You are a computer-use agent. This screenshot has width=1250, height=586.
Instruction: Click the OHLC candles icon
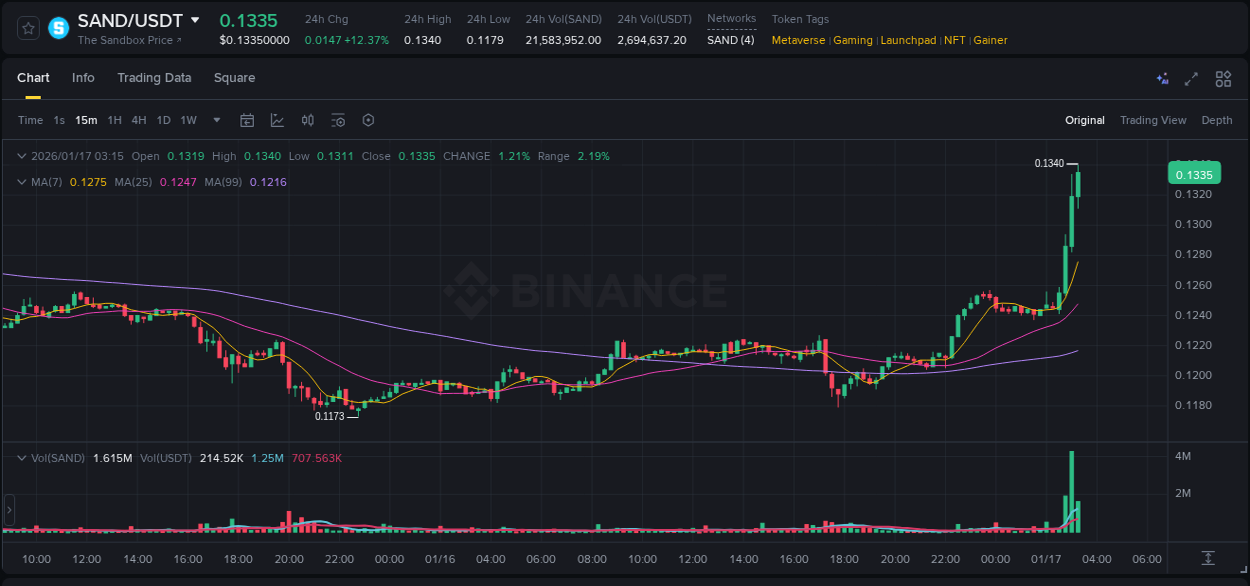(307, 120)
